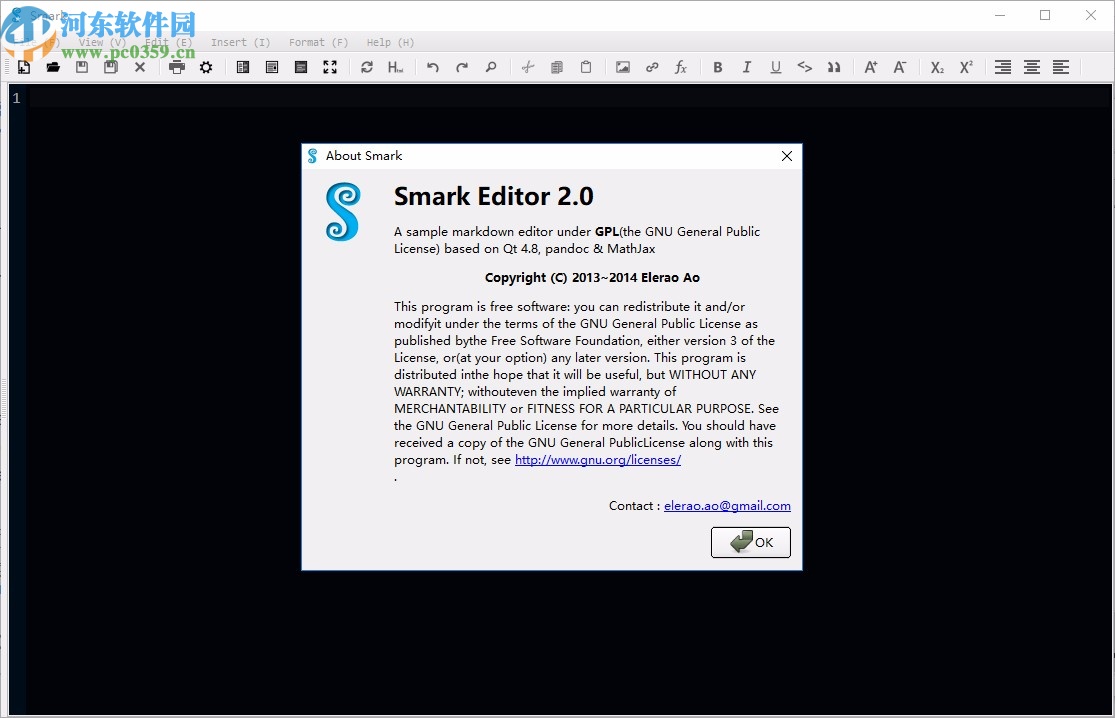Toggle bold formatting

pos(717,67)
